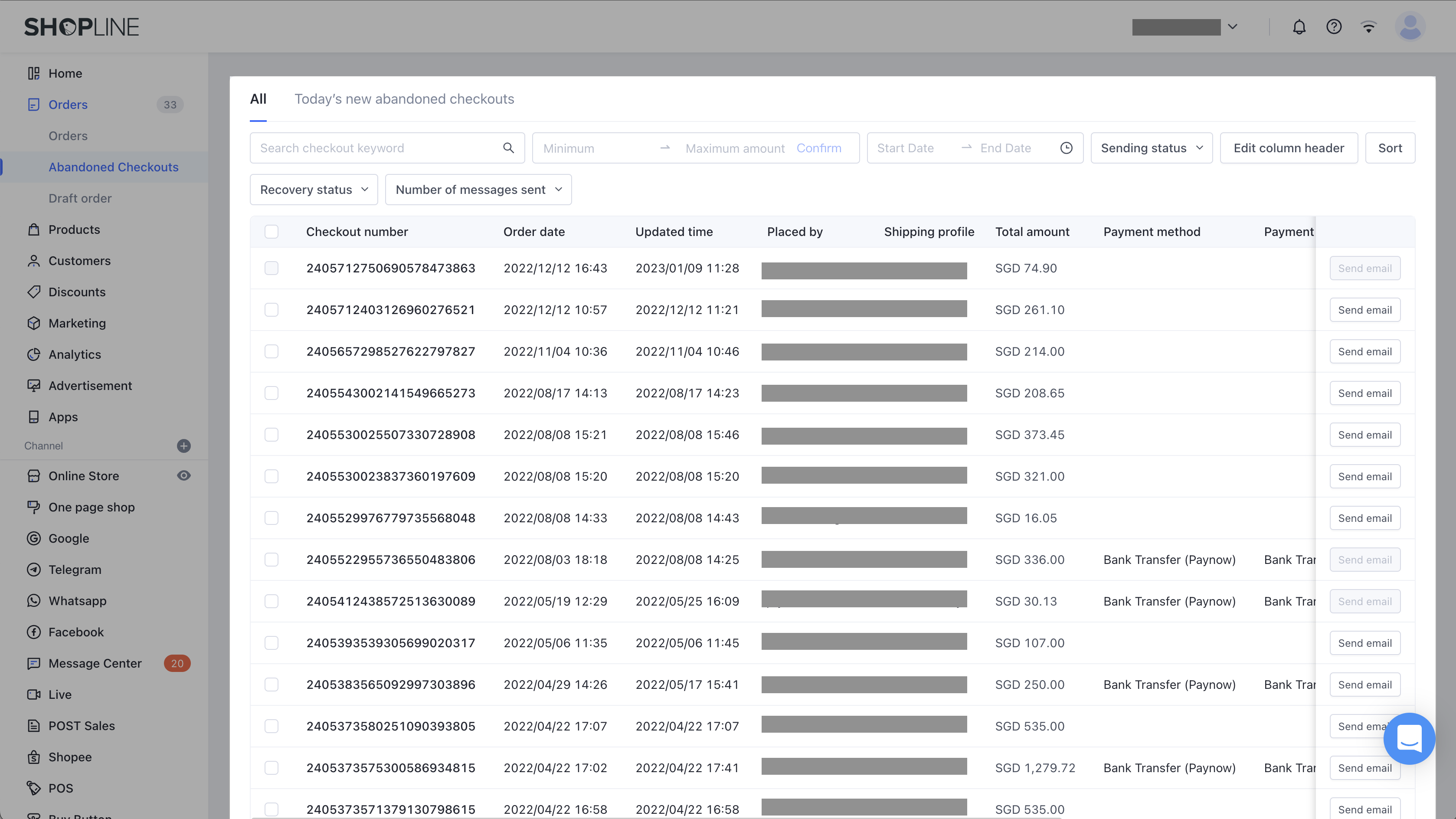1456x819 pixels.
Task: Expand the store name dropdown chevron
Action: (1233, 26)
